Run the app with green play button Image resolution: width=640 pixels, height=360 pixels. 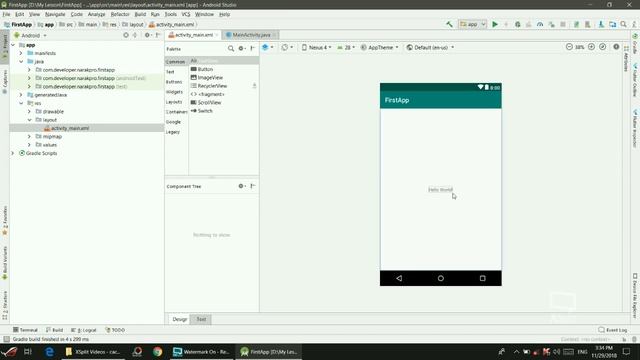495,24
